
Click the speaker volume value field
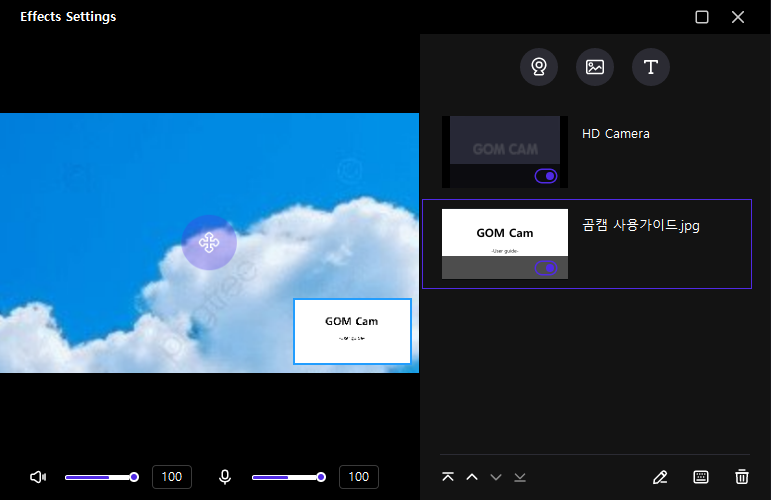[172, 477]
